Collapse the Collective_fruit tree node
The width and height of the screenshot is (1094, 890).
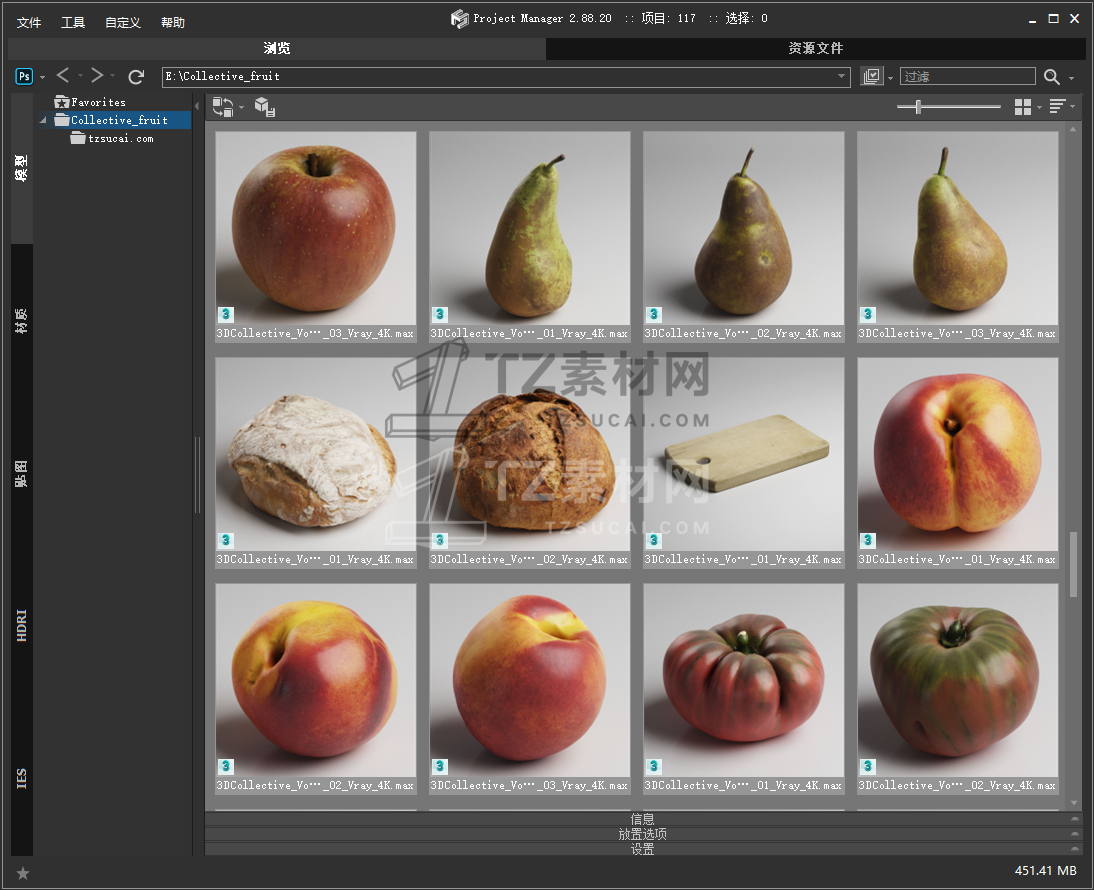pyautogui.click(x=44, y=121)
